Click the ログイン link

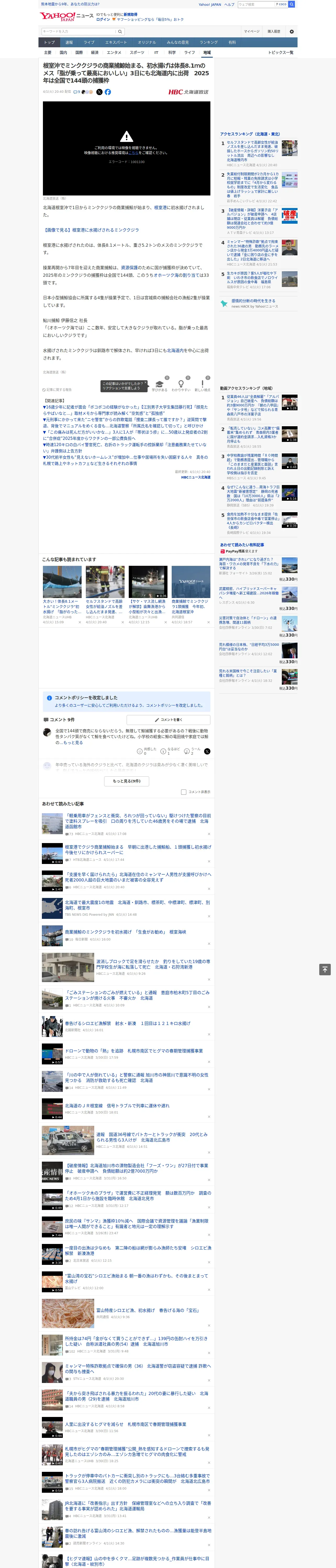click(103, 20)
